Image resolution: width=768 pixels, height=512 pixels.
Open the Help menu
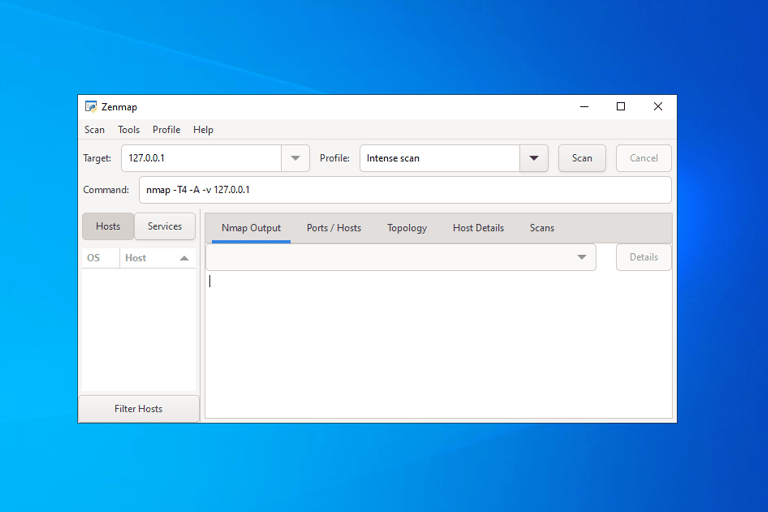tap(203, 130)
